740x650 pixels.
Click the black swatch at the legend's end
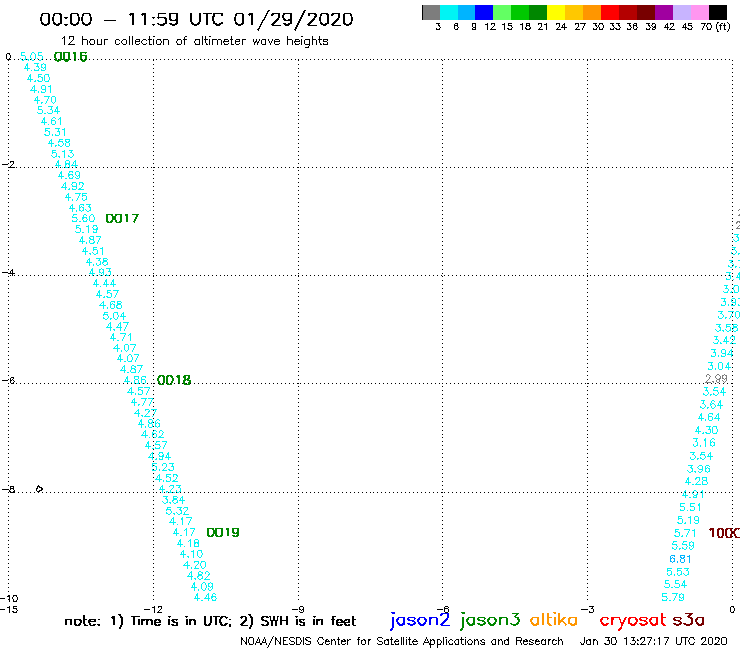(x=718, y=12)
